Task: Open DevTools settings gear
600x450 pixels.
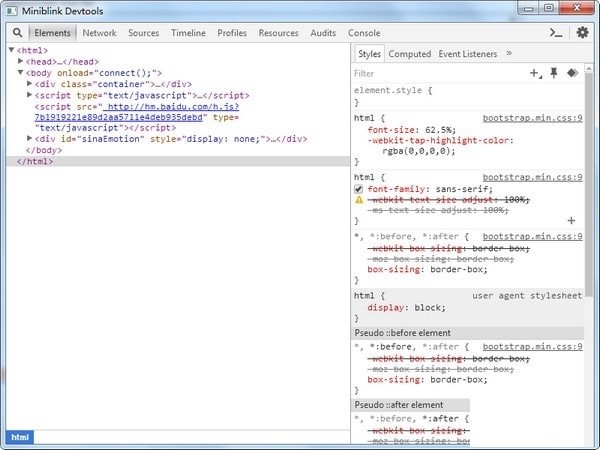Action: point(582,33)
